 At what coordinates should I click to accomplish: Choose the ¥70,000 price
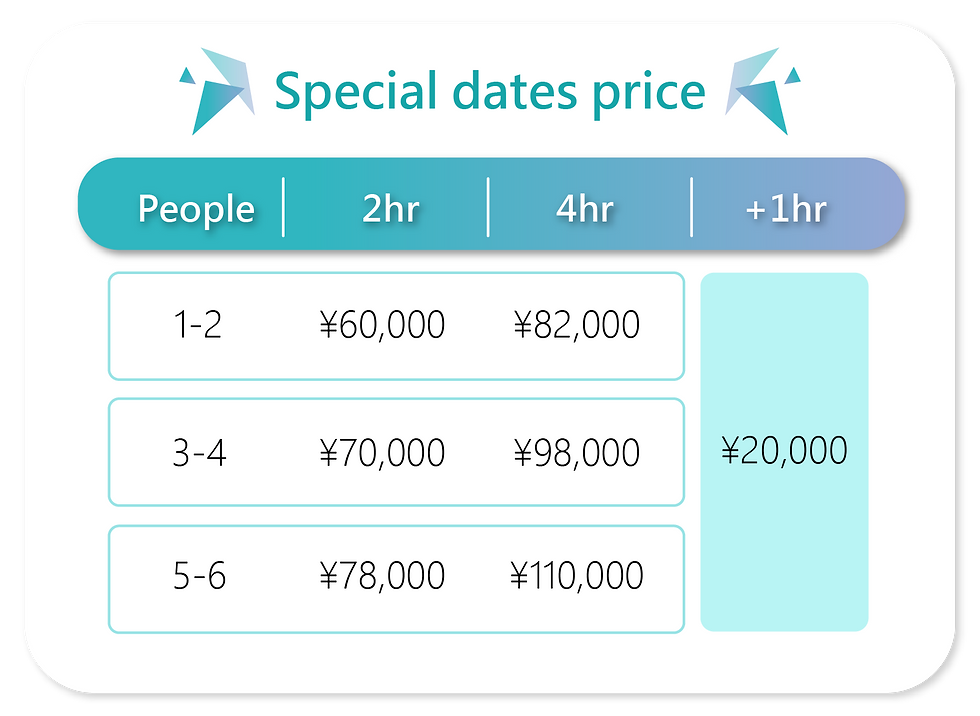[x=382, y=453]
